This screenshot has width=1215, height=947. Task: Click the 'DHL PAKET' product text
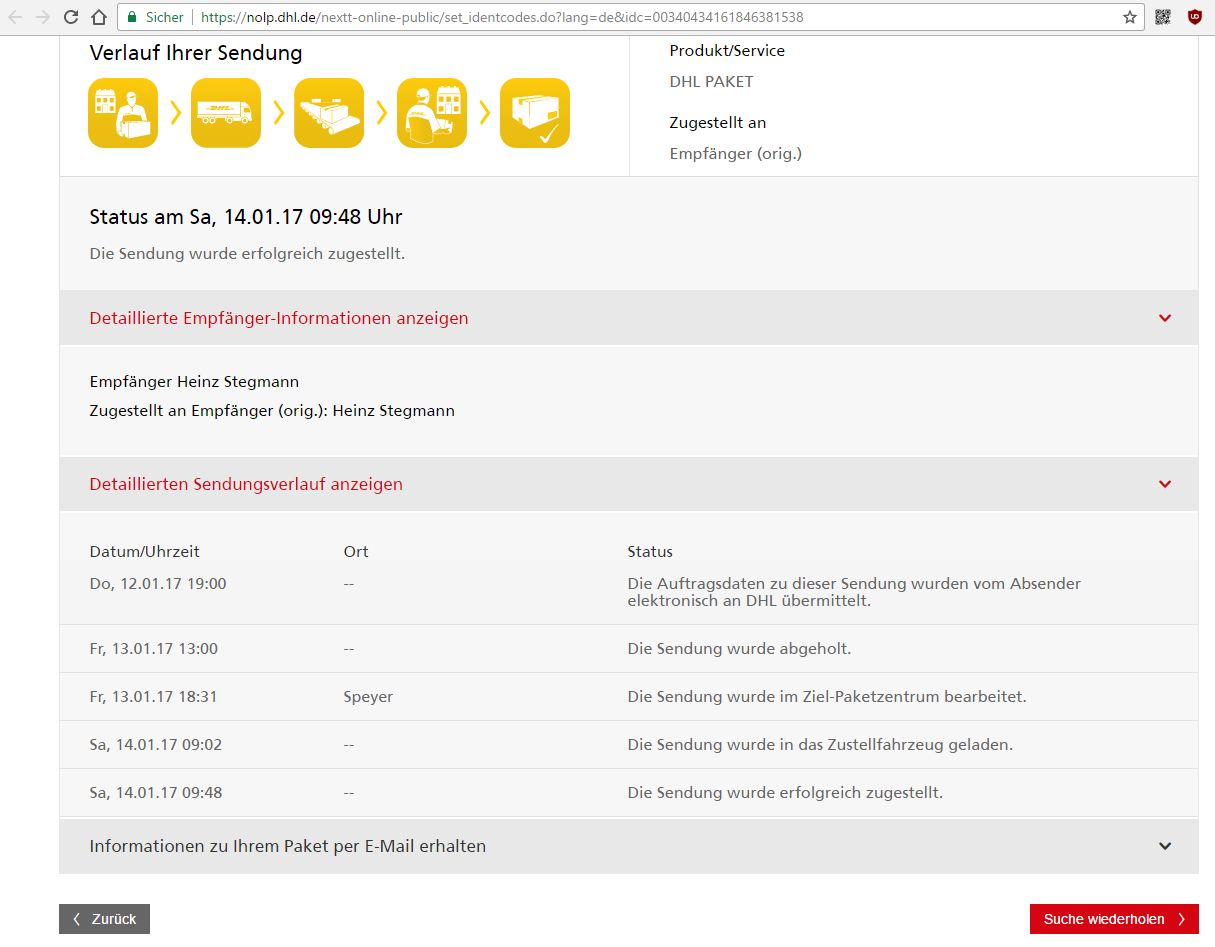tap(711, 82)
